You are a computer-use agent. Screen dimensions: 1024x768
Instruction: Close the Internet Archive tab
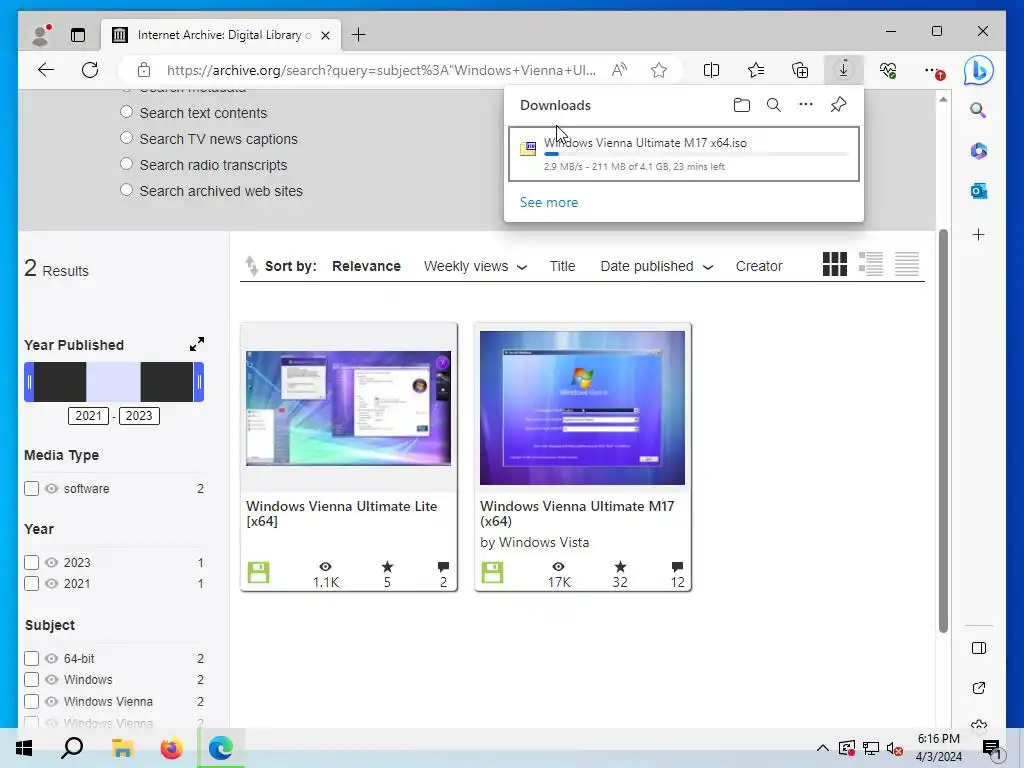(325, 35)
